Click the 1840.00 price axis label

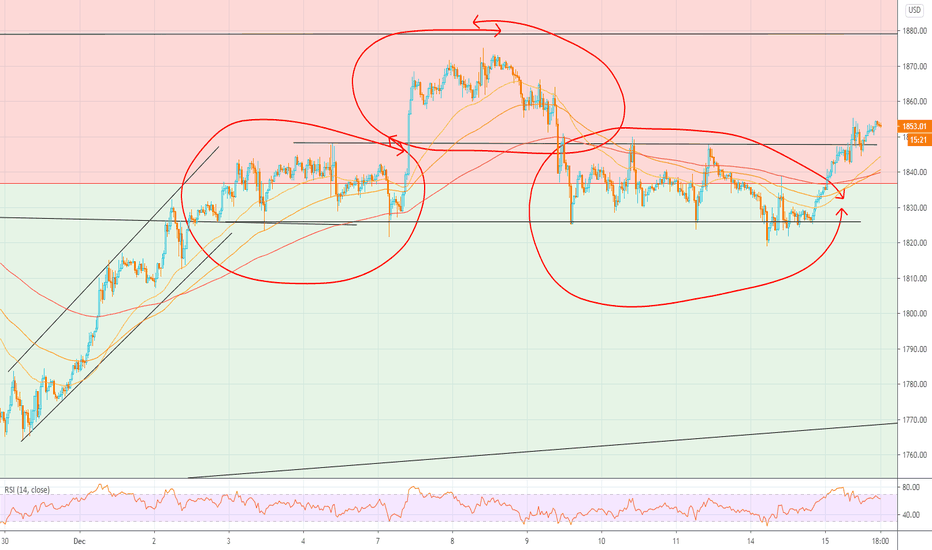click(914, 172)
